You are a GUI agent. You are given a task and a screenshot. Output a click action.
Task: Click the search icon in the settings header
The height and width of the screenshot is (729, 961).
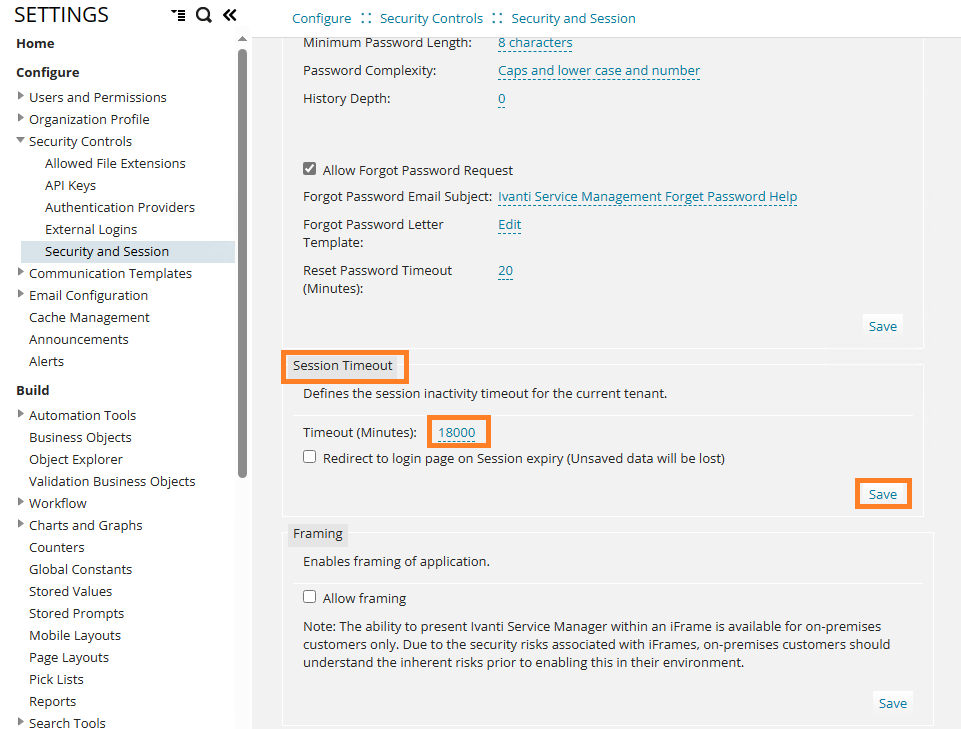coord(203,15)
